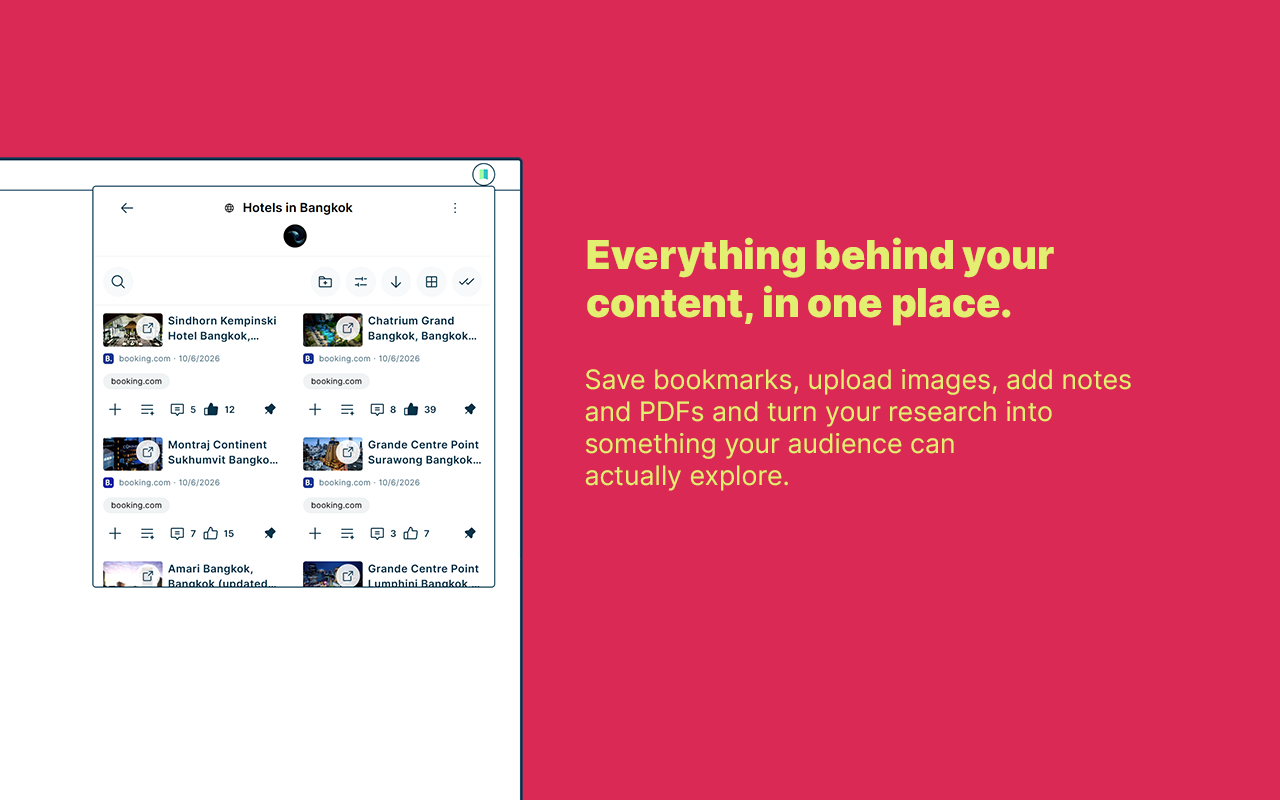Open search with the magnifier icon
Image resolution: width=1280 pixels, height=800 pixels.
pyautogui.click(x=118, y=282)
